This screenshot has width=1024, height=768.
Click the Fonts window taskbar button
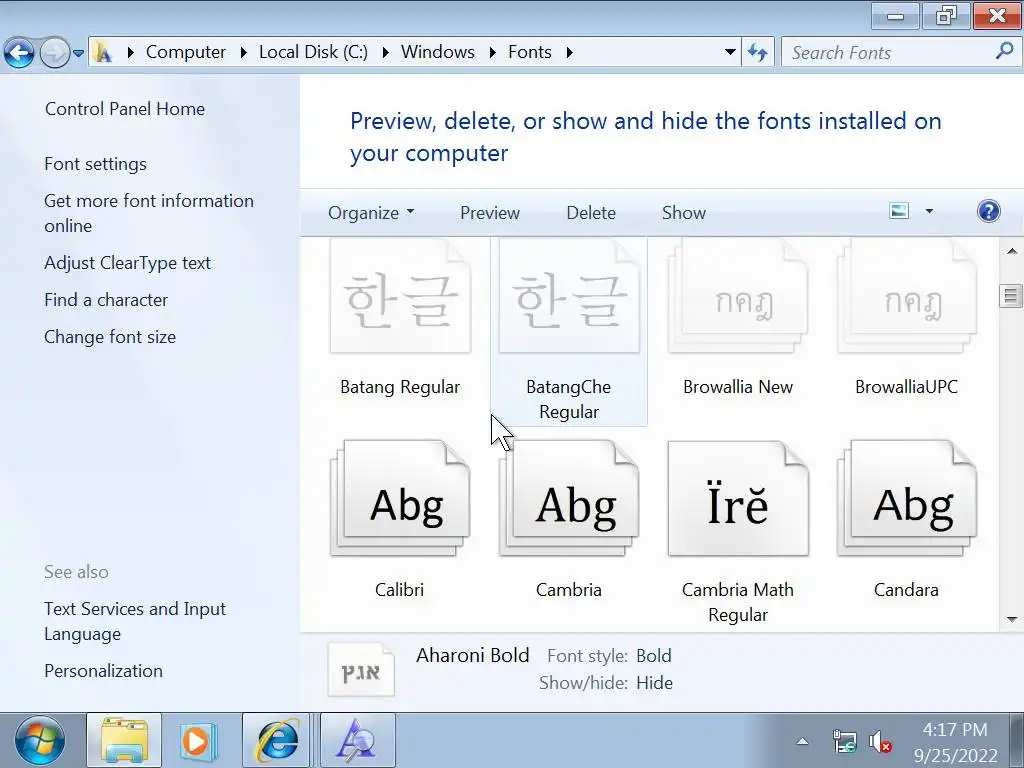[358, 741]
